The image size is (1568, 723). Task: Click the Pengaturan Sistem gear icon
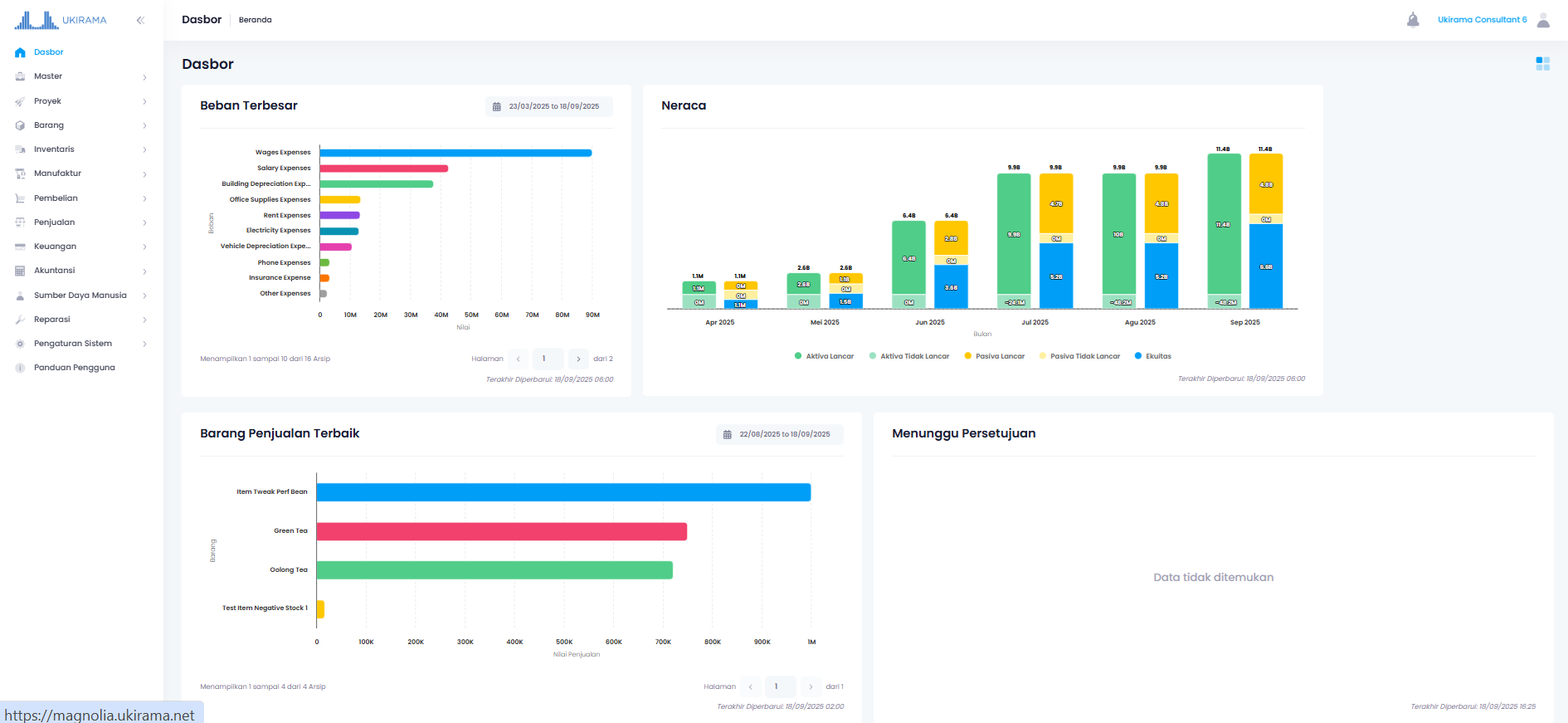pos(20,344)
